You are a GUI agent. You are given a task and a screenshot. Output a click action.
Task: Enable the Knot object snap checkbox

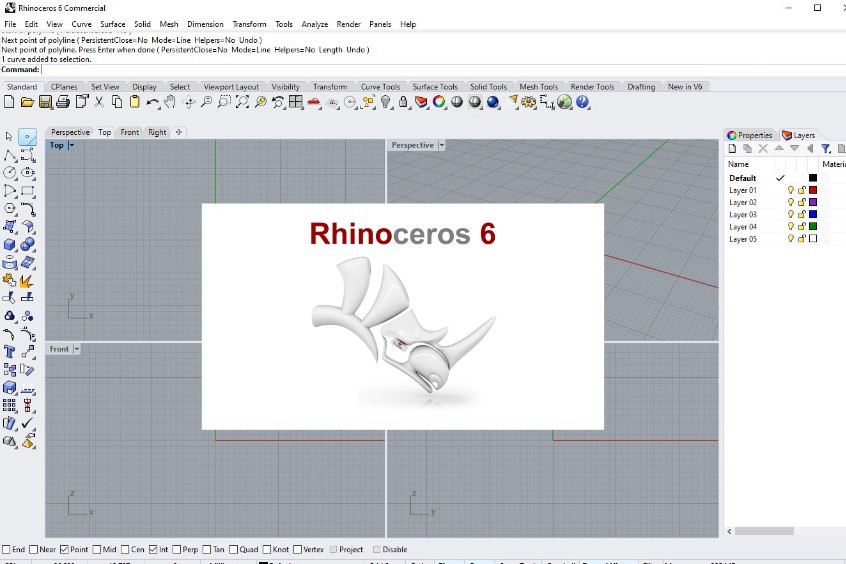point(267,549)
